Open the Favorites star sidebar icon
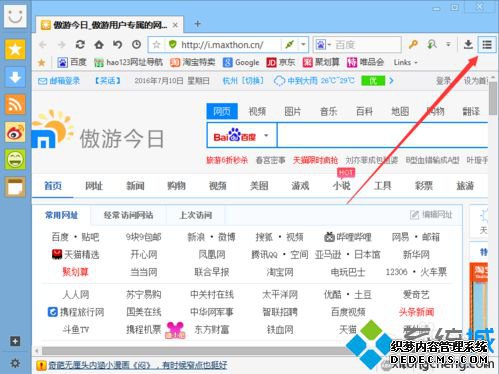The height and width of the screenshot is (374, 499). point(15,50)
